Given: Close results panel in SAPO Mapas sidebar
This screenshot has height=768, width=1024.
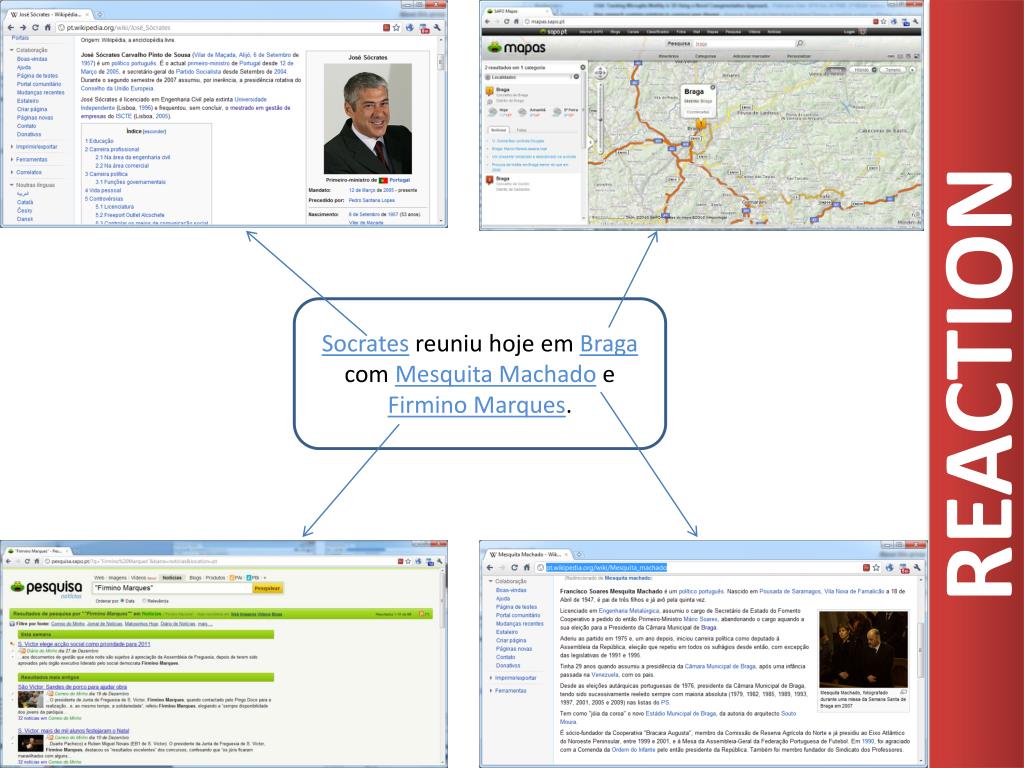Looking at the screenshot, I should [583, 67].
